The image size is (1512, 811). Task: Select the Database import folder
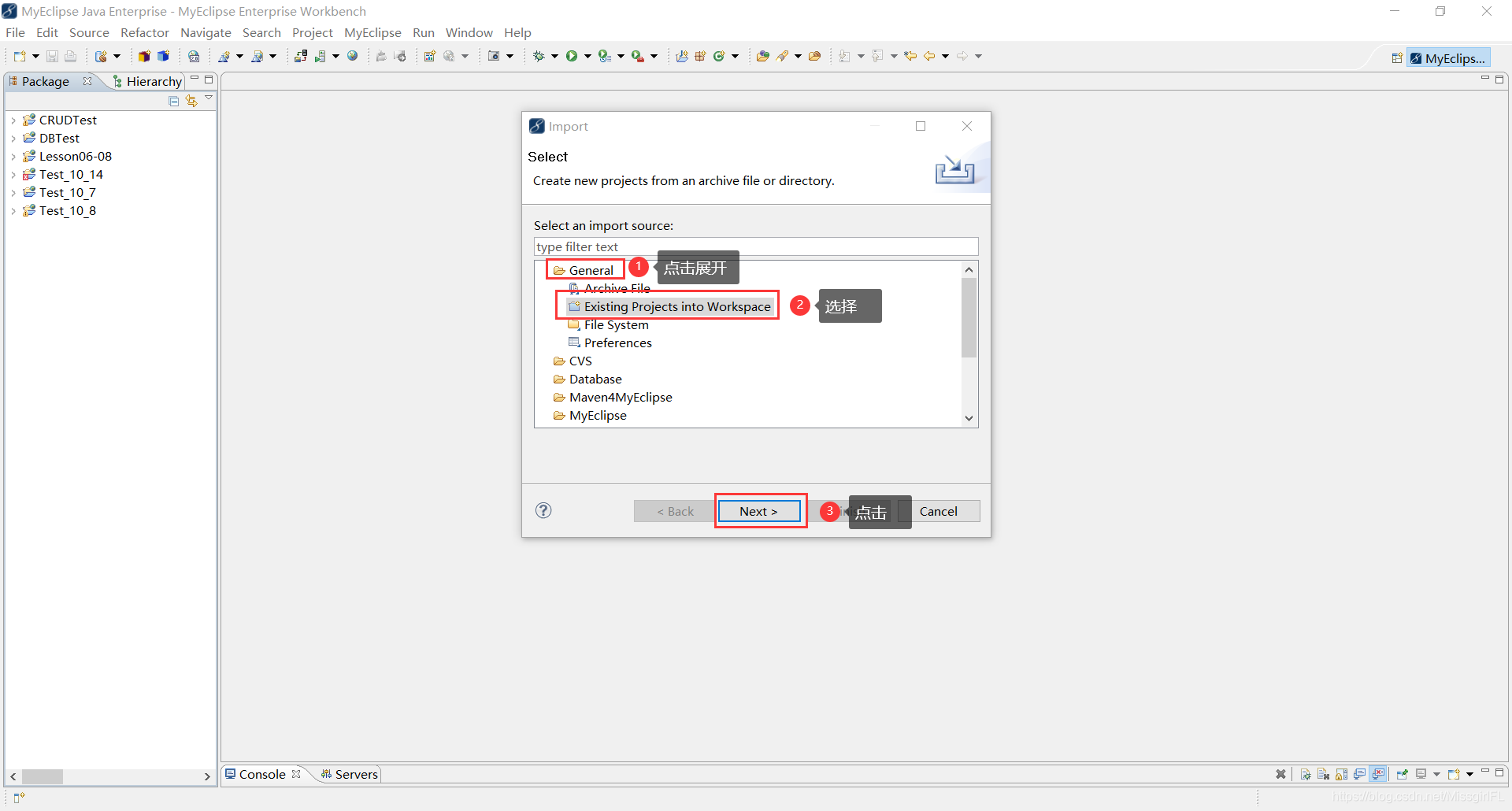587,379
